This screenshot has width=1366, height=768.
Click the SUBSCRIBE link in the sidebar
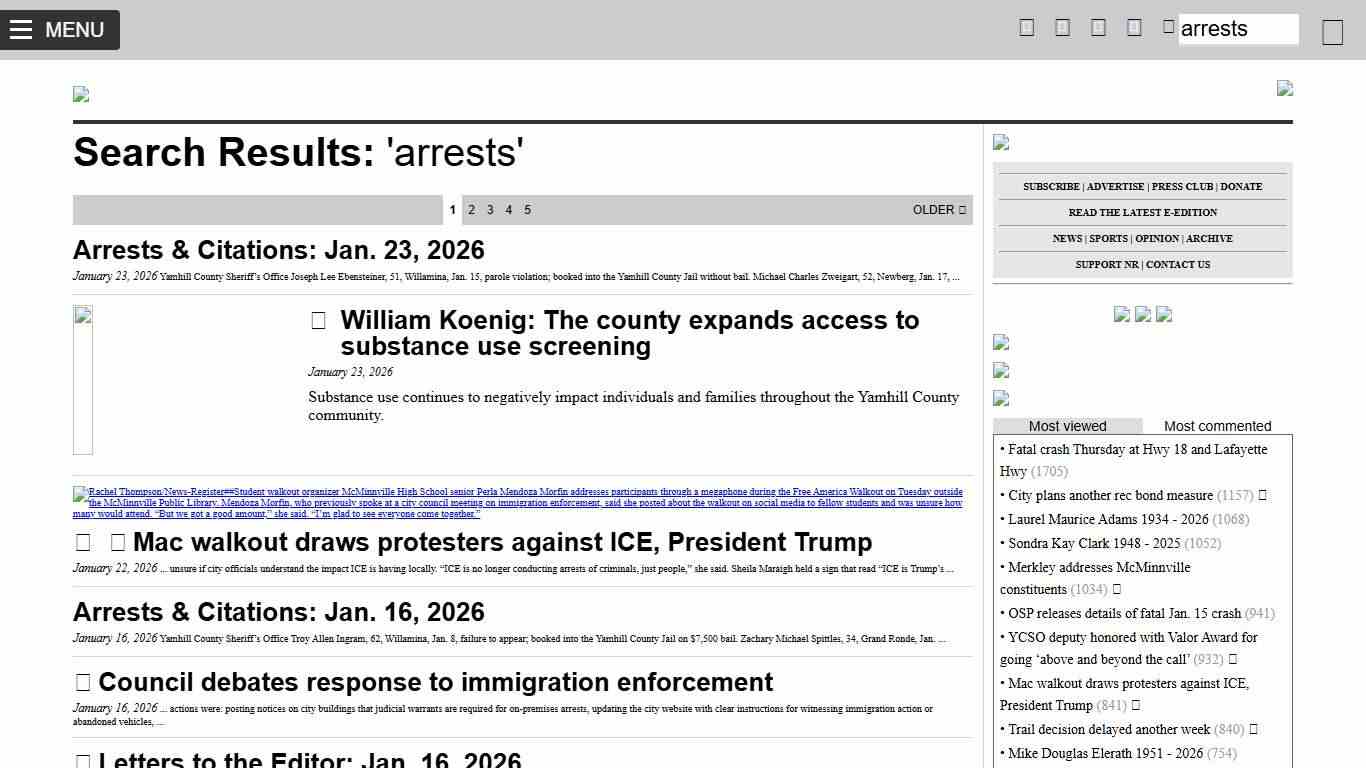click(x=1050, y=187)
